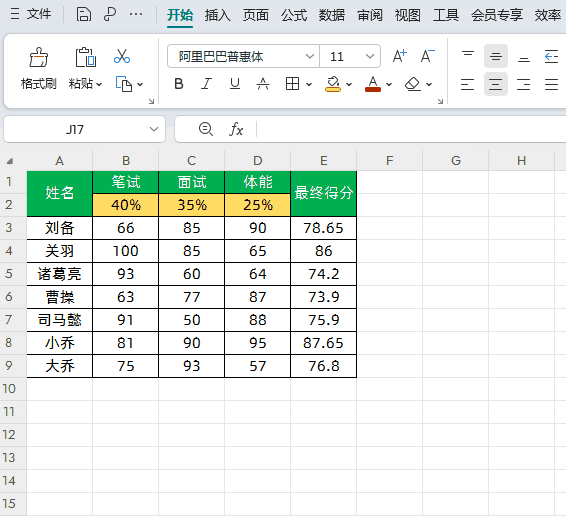Apply yellow fill color bucket

pyautogui.click(x=333, y=84)
